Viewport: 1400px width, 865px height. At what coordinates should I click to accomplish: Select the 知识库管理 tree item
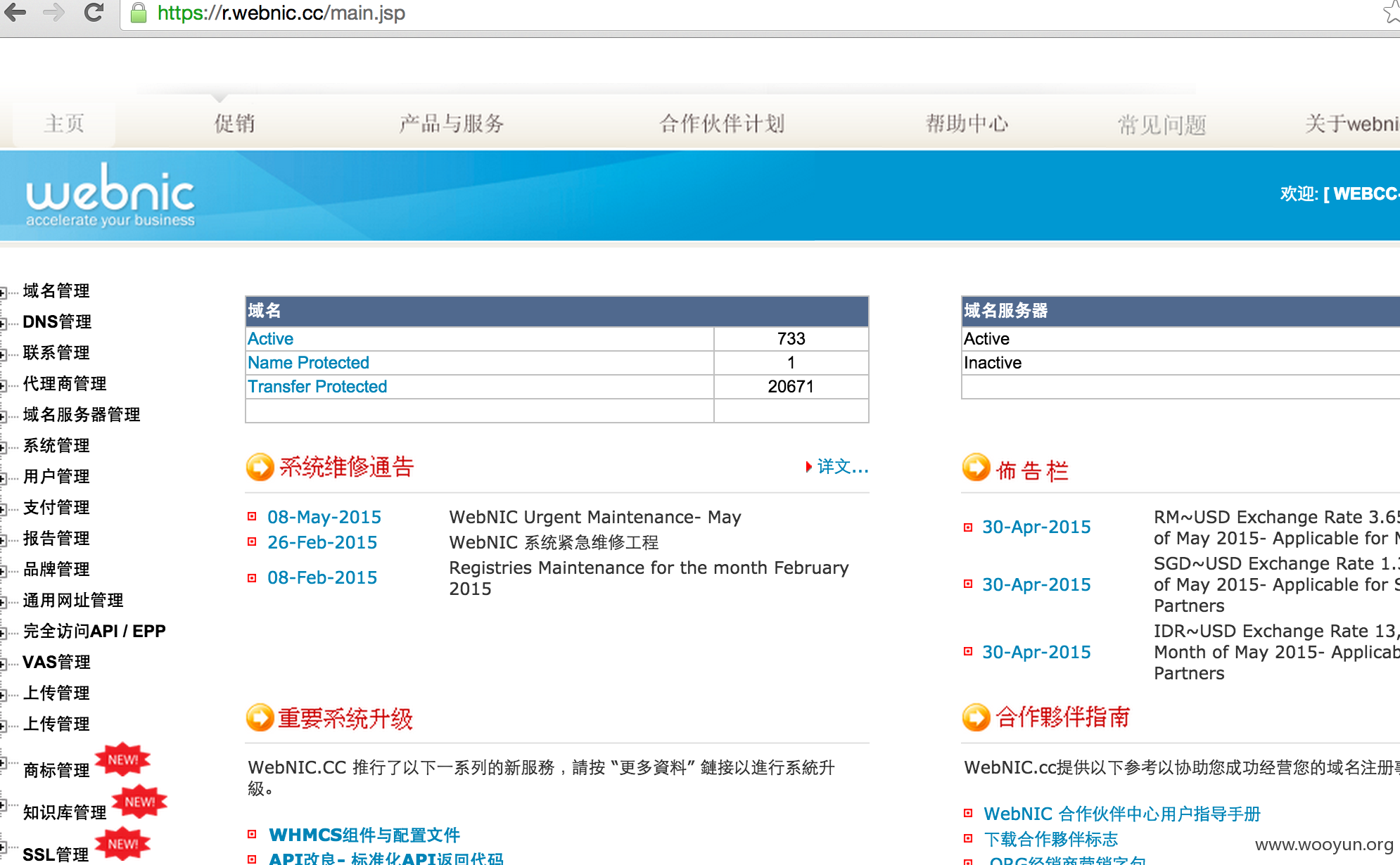tap(65, 812)
